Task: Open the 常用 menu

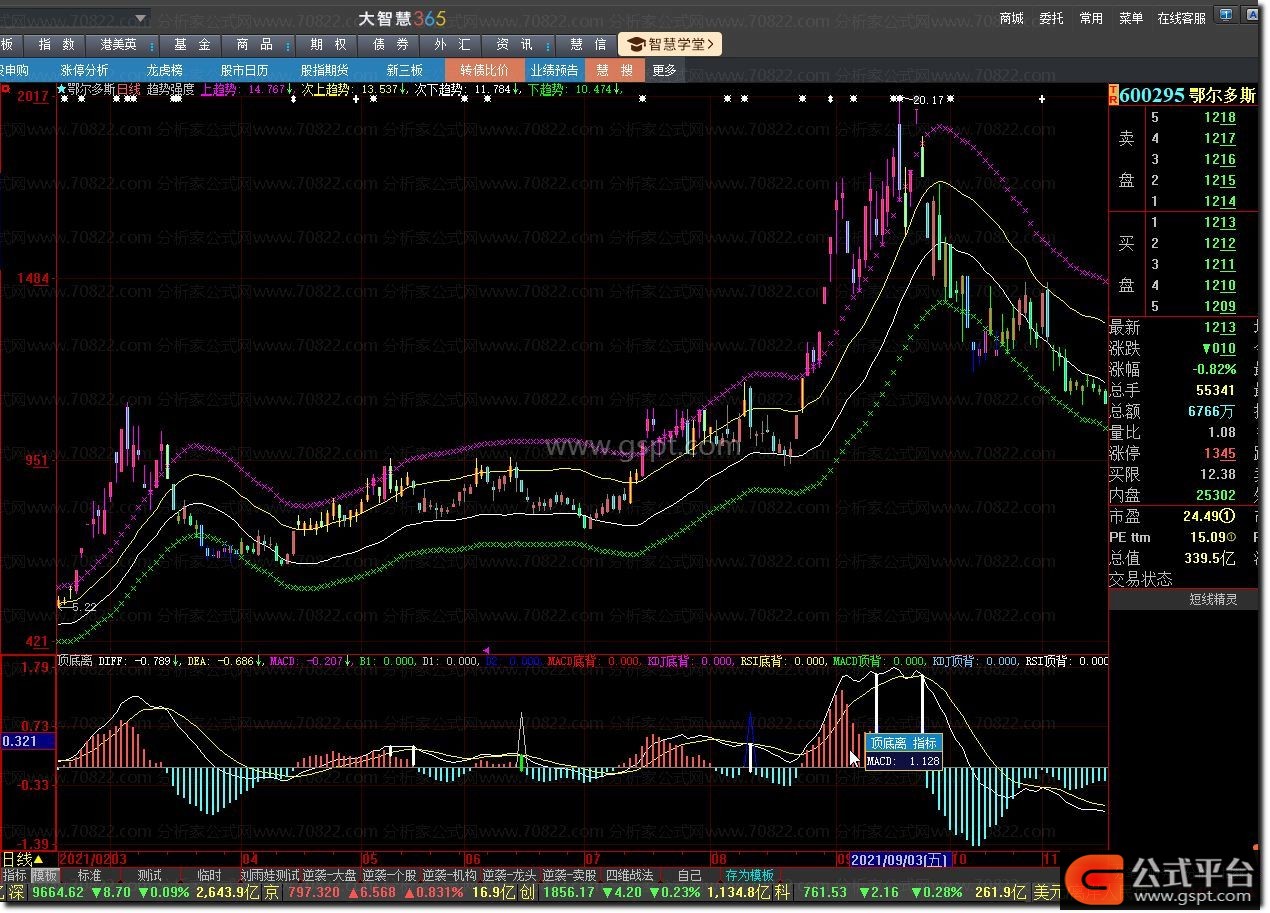Action: click(x=1091, y=18)
